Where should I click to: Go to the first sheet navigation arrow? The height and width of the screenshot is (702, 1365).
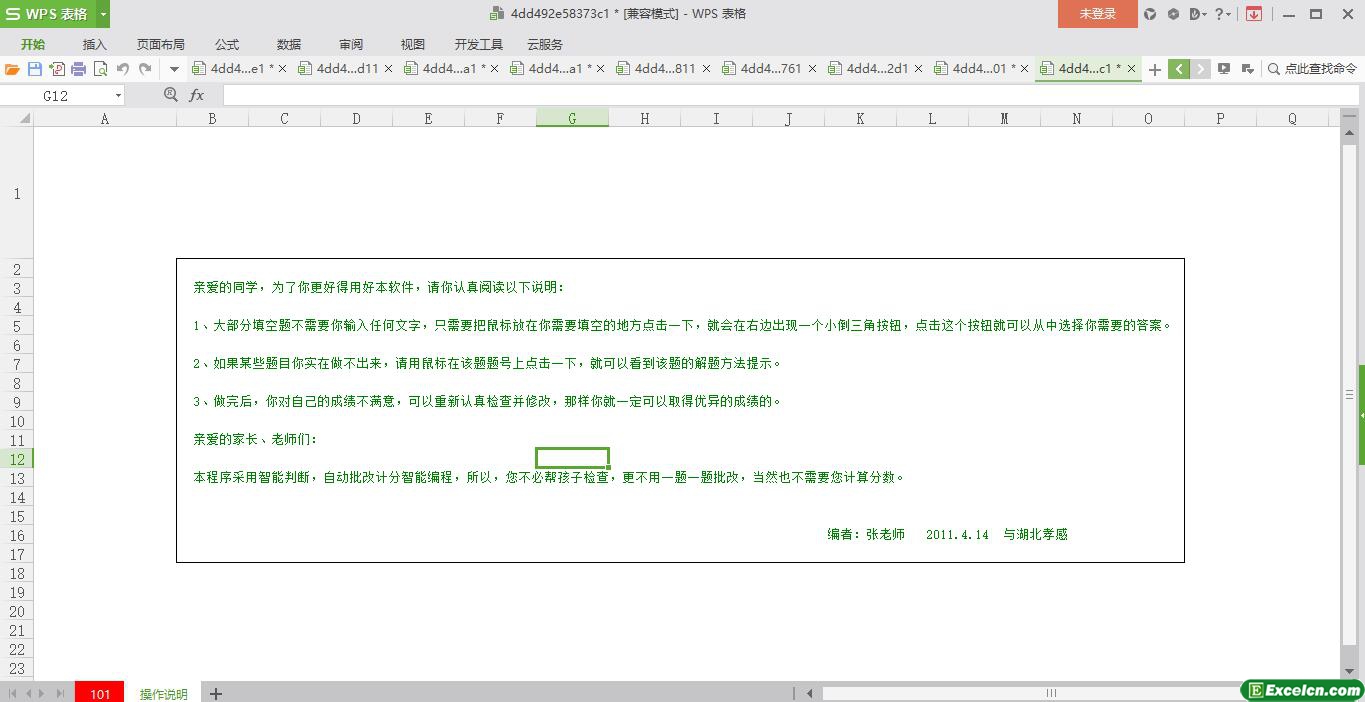pyautogui.click(x=13, y=693)
